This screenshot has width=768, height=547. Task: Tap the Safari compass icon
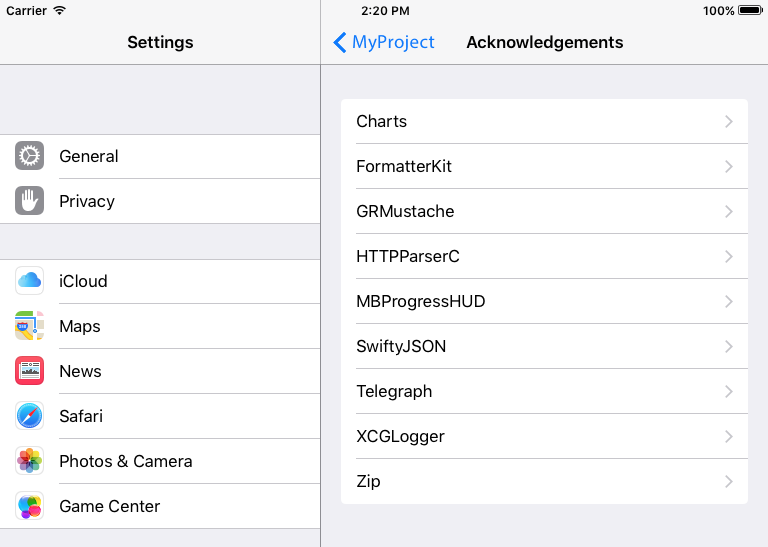pos(30,416)
